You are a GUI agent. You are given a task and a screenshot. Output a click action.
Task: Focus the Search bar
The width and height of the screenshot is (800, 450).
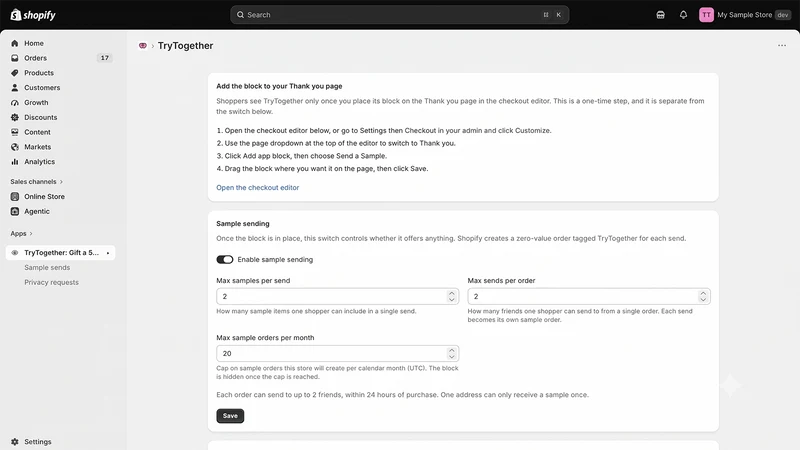click(399, 15)
